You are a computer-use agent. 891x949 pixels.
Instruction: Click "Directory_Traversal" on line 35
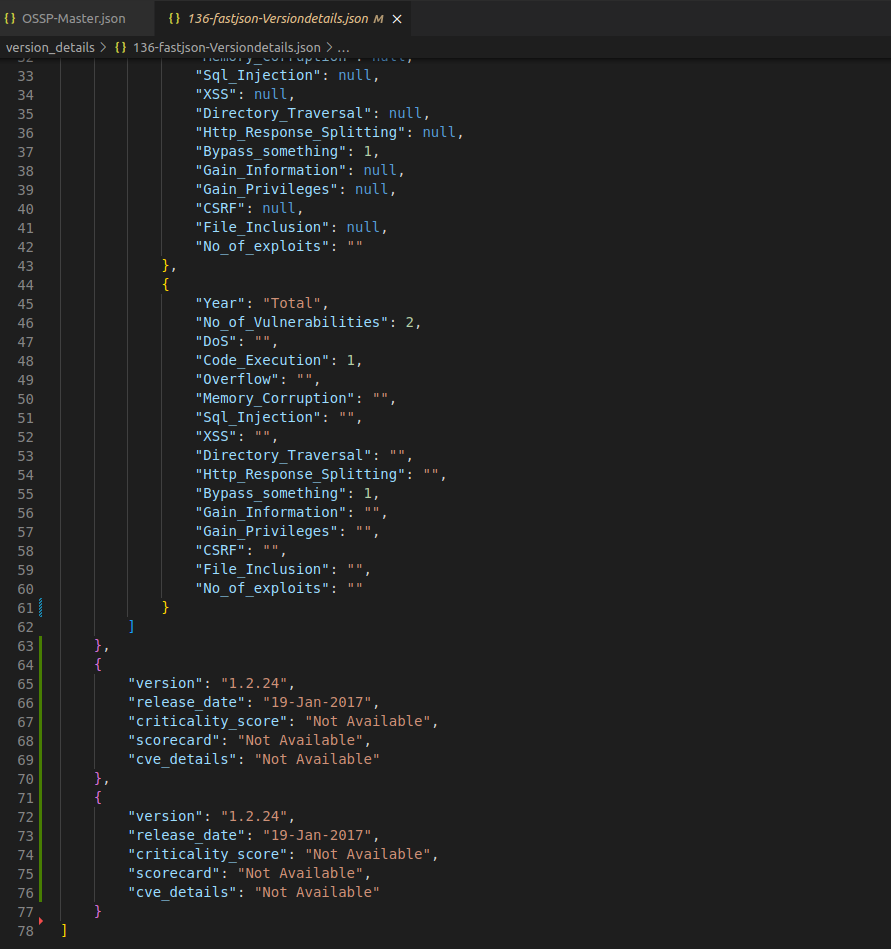283,113
